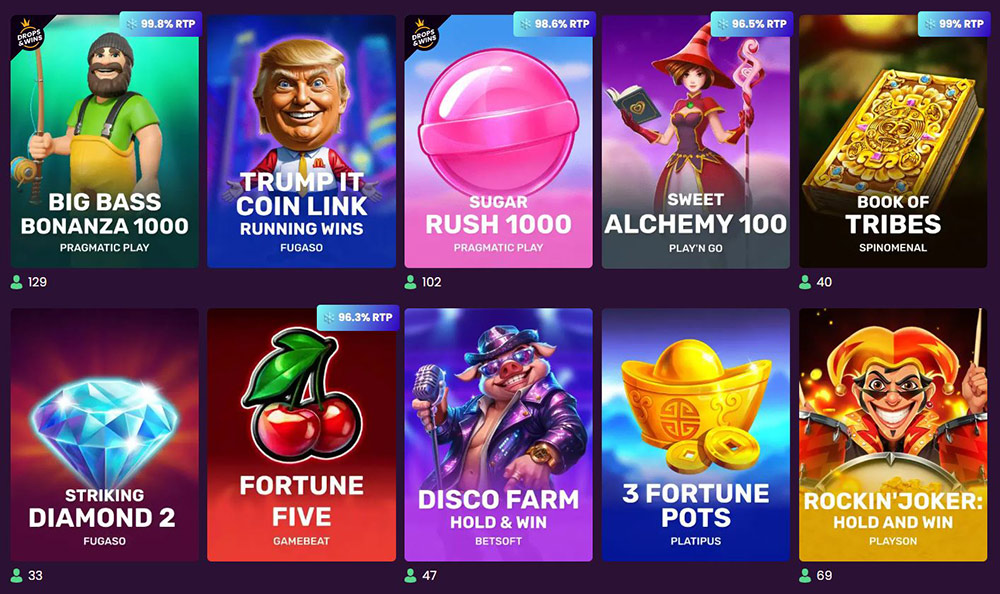
Task: Launch Disco Farm Hold & Win
Action: [x=499, y=434]
